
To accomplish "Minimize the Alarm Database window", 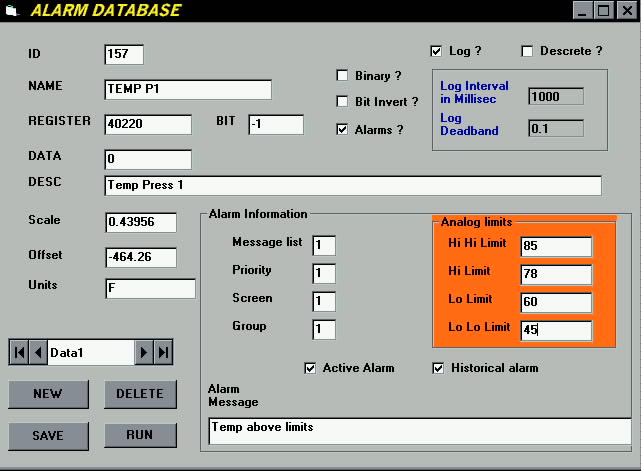I will coord(583,10).
